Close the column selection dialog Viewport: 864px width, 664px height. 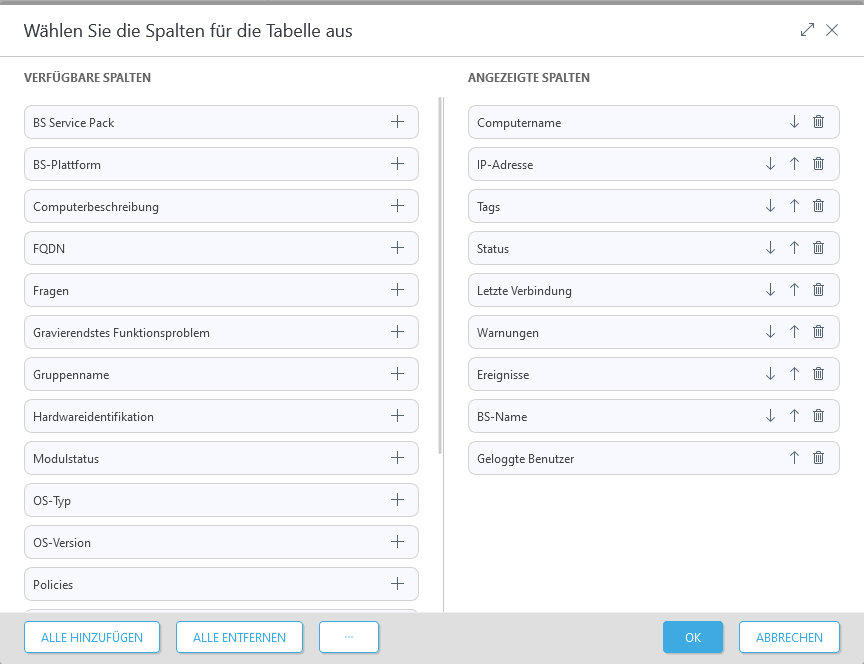pyautogui.click(x=832, y=30)
